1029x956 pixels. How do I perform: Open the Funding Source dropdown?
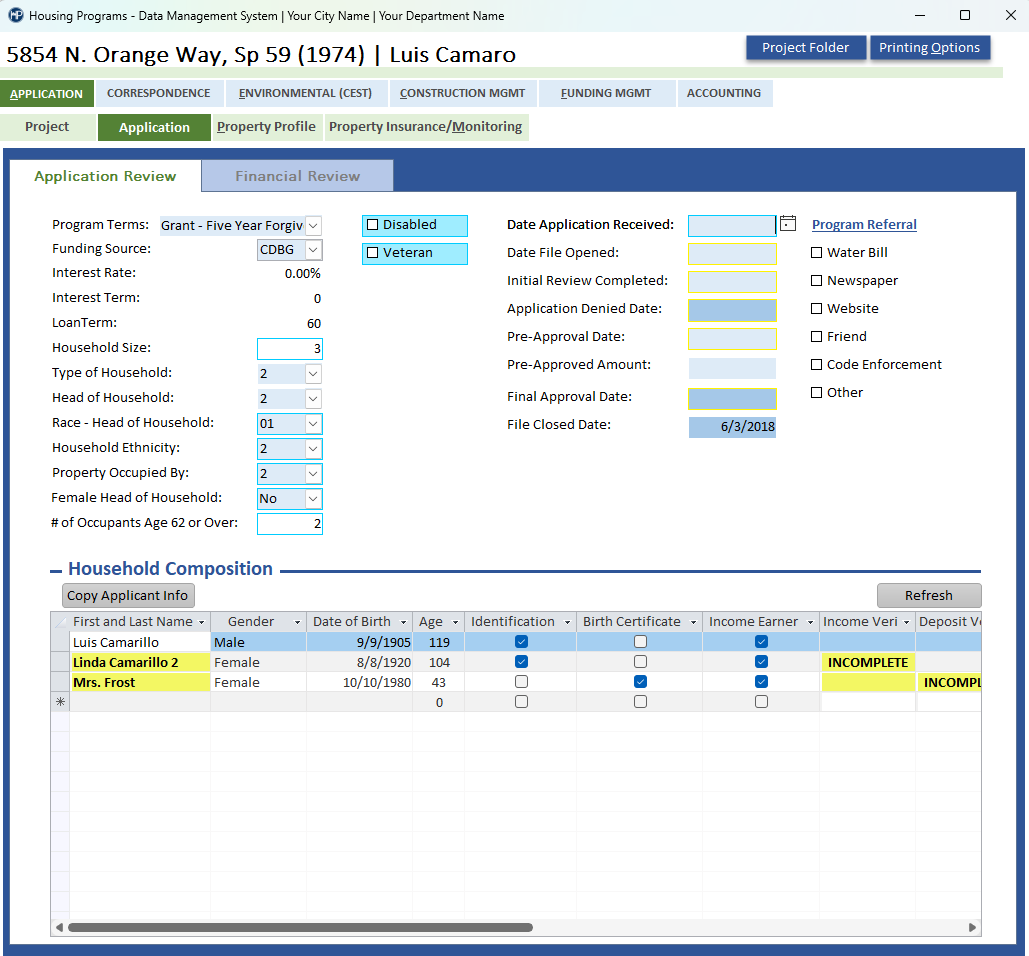(x=314, y=250)
